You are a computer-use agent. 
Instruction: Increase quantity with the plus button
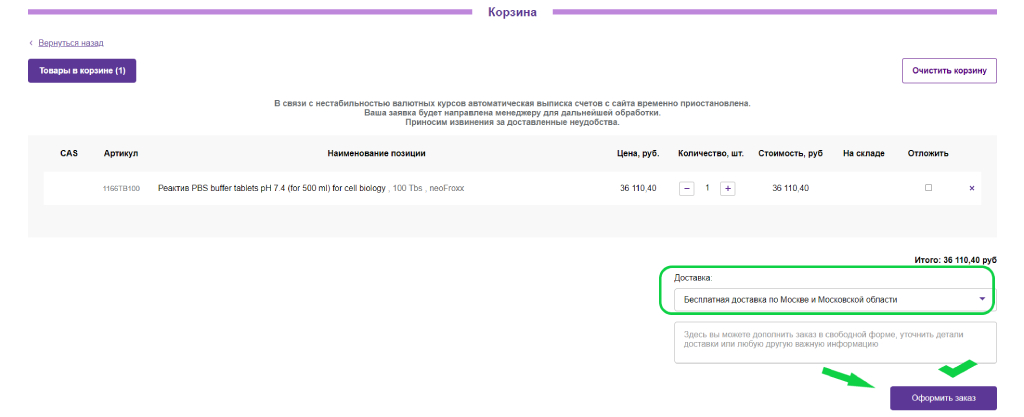coord(727,188)
